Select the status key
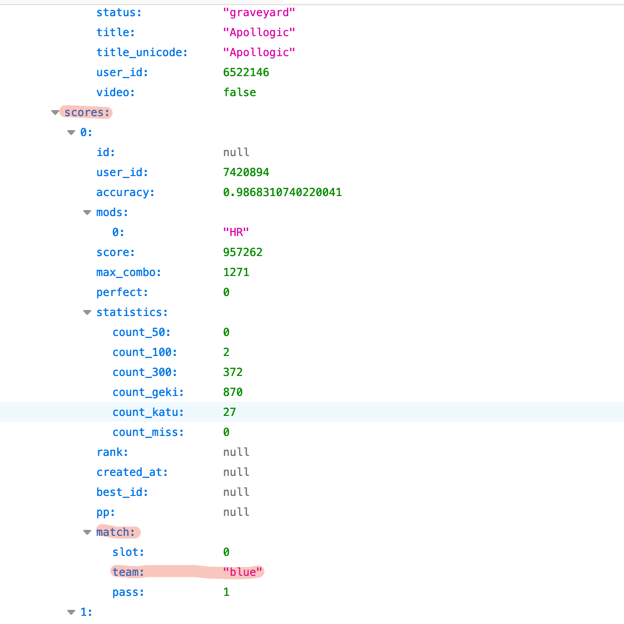Screen dimensions: 624x624 point(119,12)
